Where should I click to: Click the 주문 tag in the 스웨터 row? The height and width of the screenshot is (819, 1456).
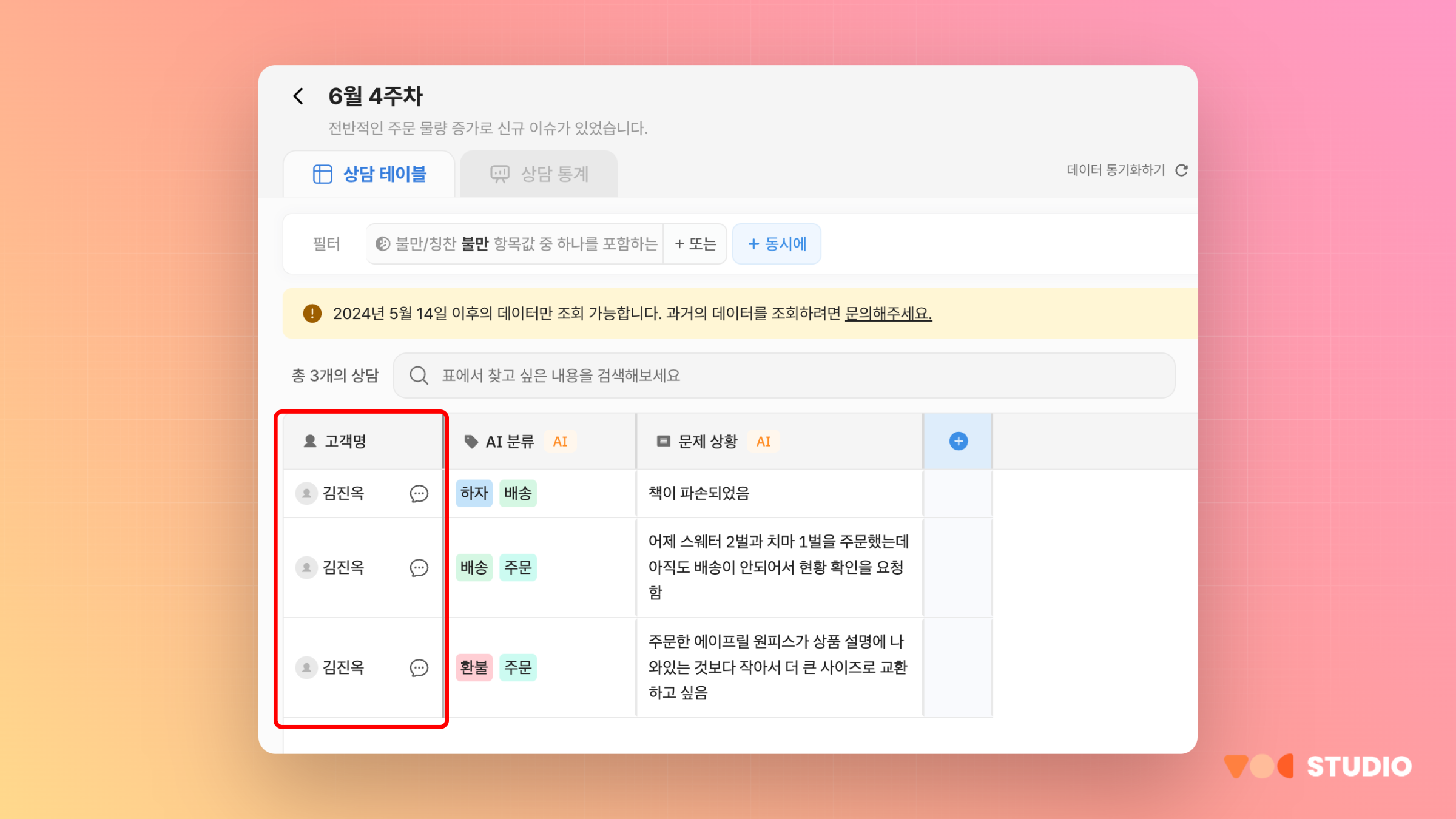coord(517,568)
